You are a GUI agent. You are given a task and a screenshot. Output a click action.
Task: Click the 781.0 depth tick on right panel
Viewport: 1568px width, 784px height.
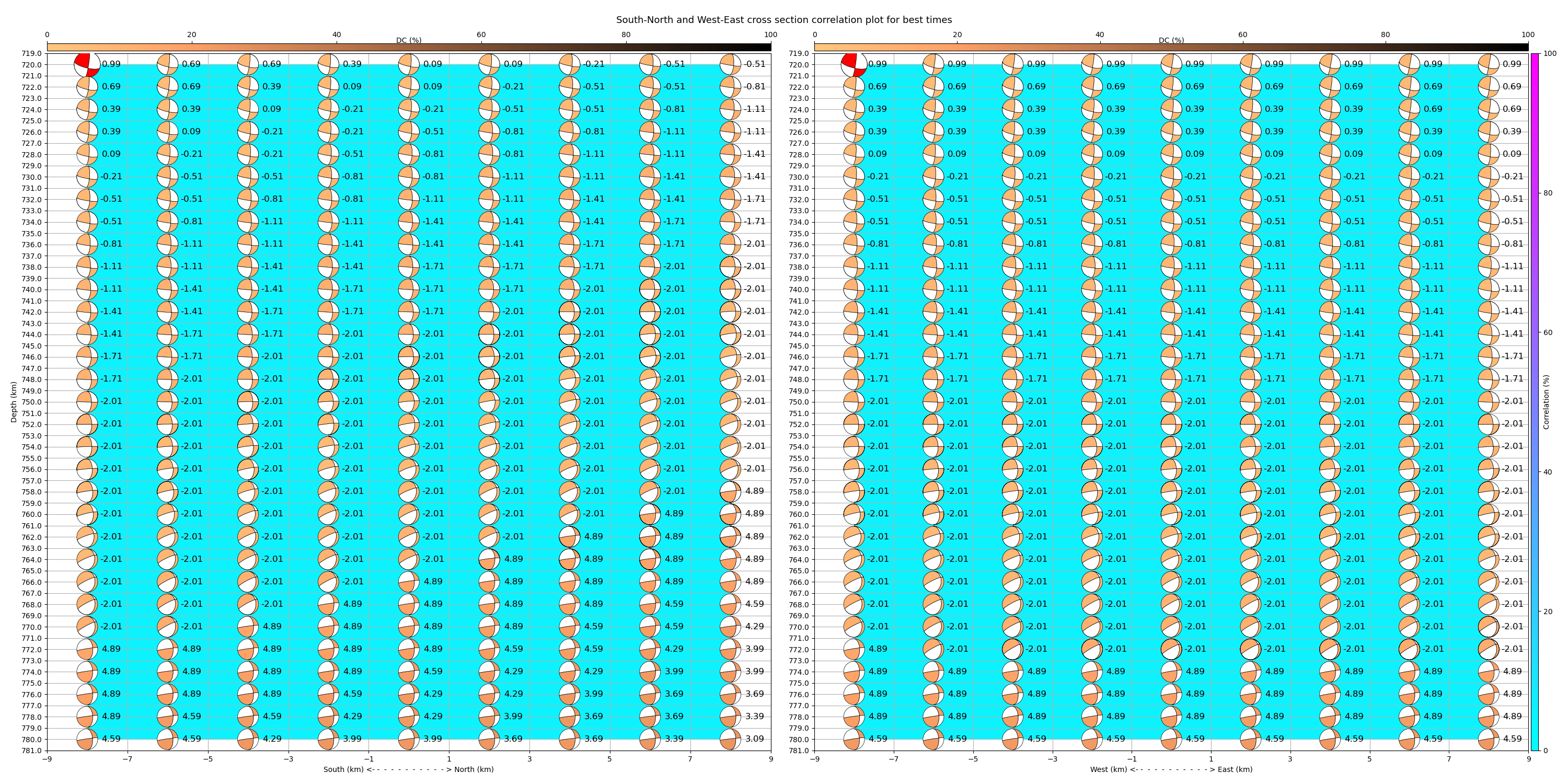pyautogui.click(x=798, y=751)
